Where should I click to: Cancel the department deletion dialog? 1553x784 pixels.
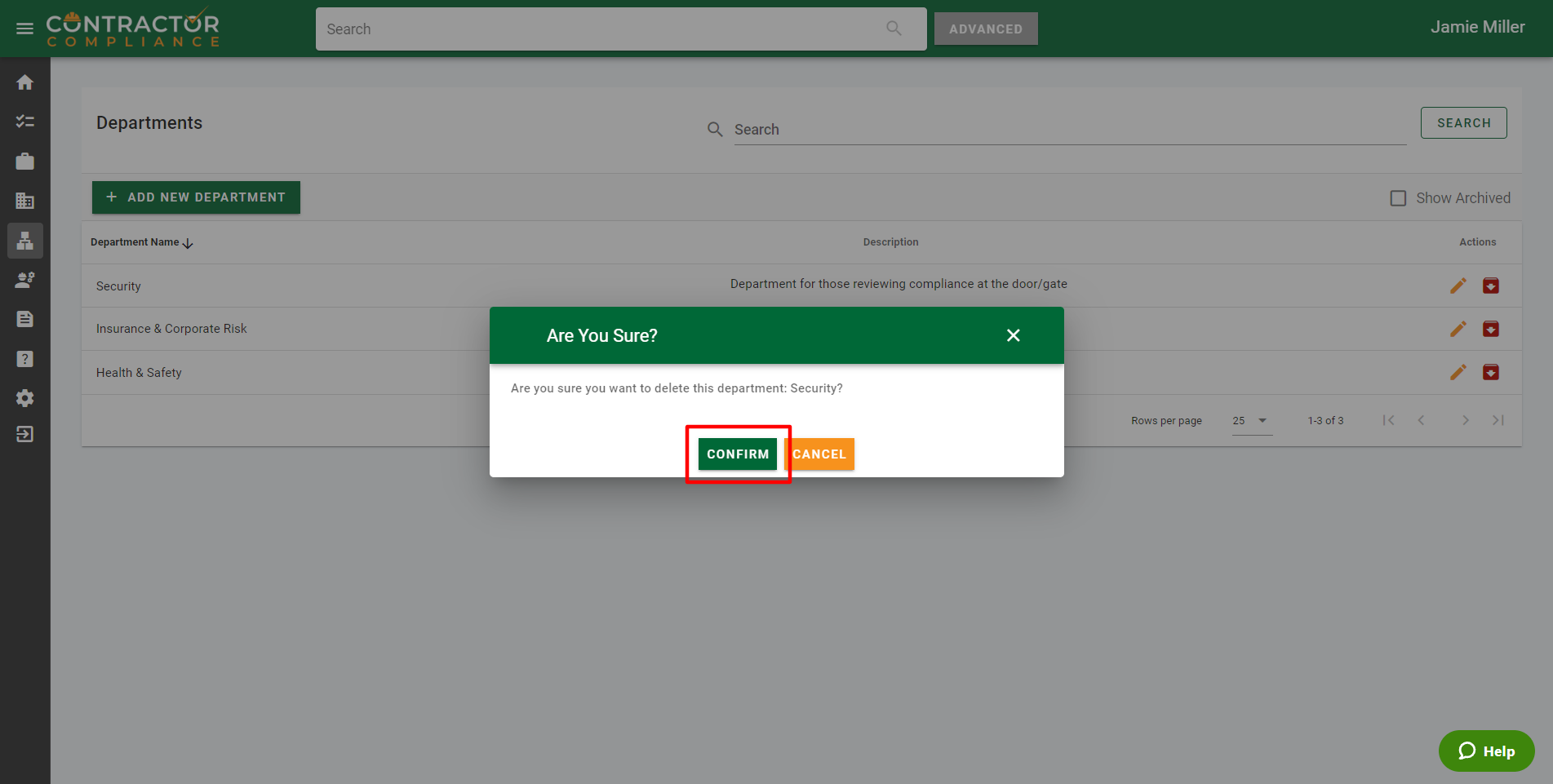(819, 454)
